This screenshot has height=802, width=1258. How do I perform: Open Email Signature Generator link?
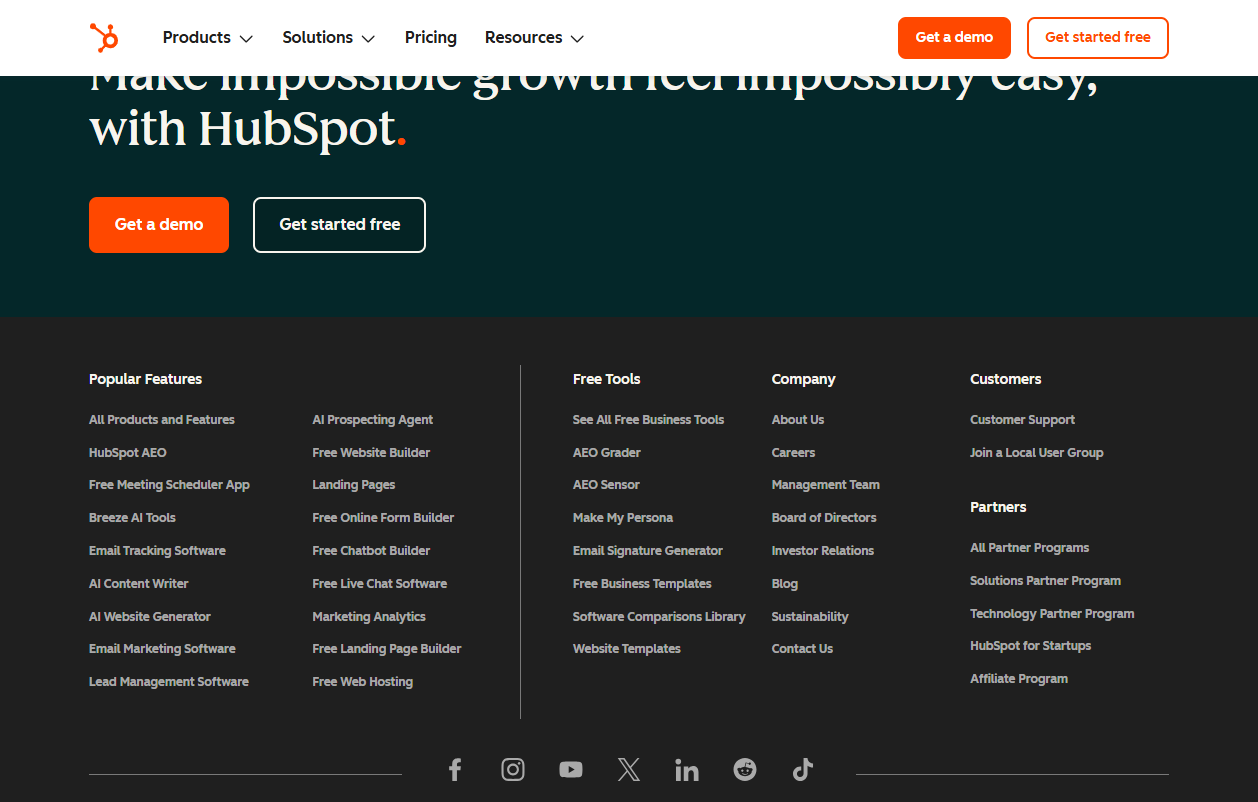click(648, 551)
